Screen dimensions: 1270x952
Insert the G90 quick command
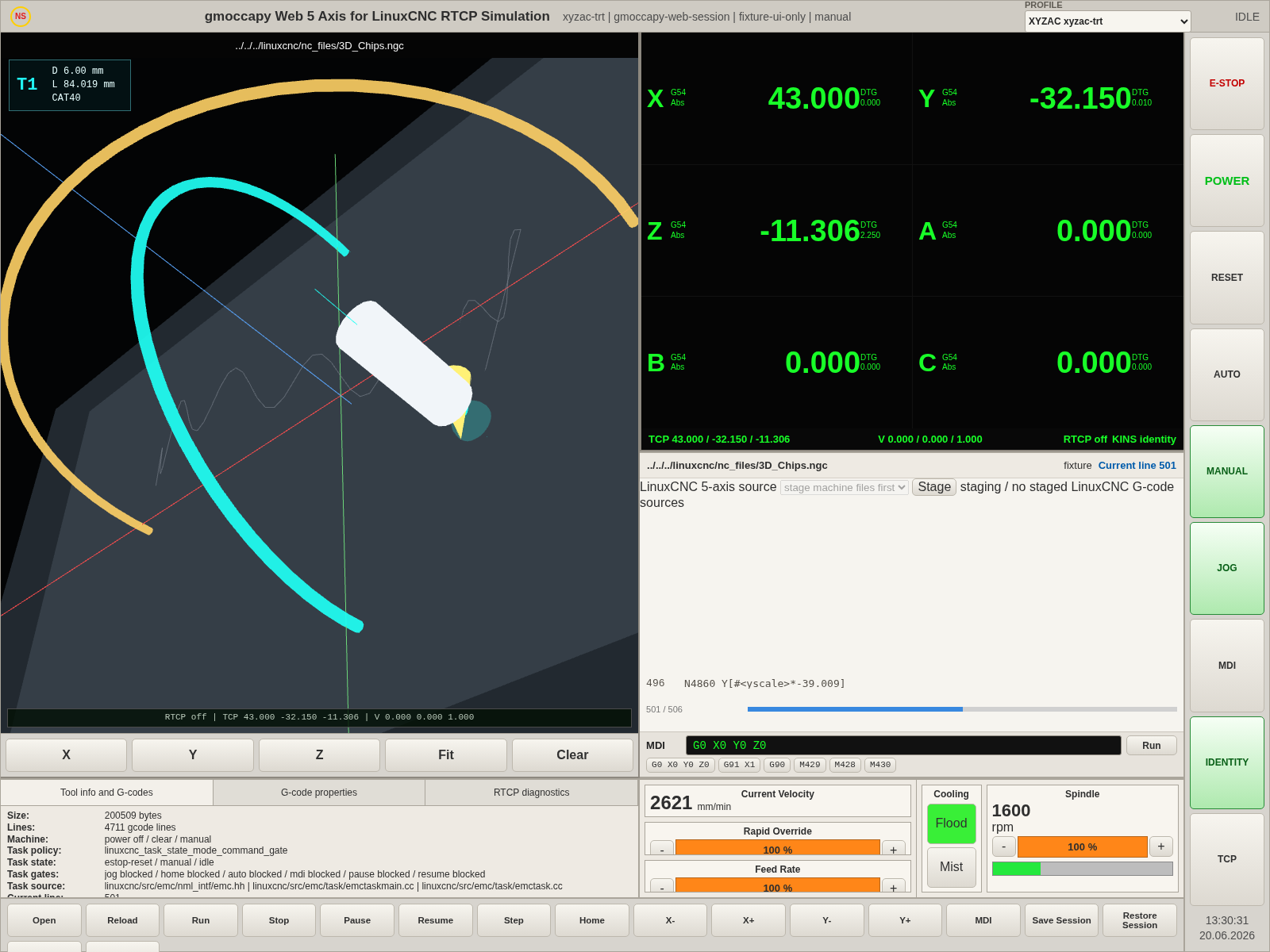pyautogui.click(x=777, y=765)
